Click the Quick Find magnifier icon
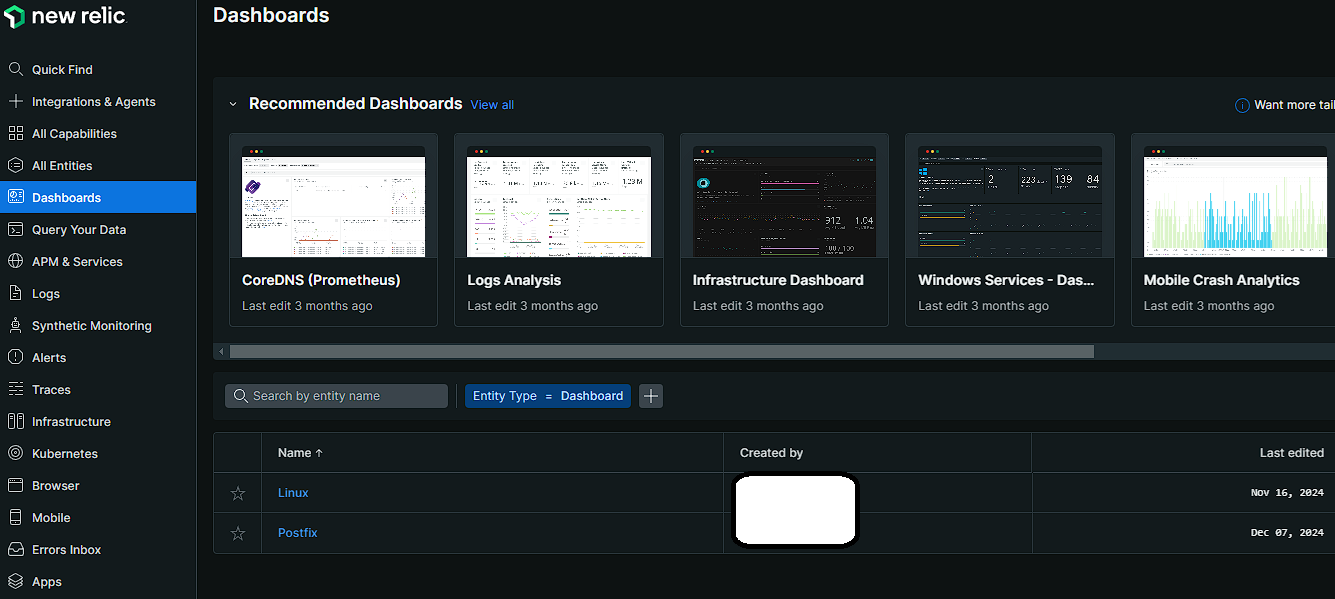 tap(15, 69)
